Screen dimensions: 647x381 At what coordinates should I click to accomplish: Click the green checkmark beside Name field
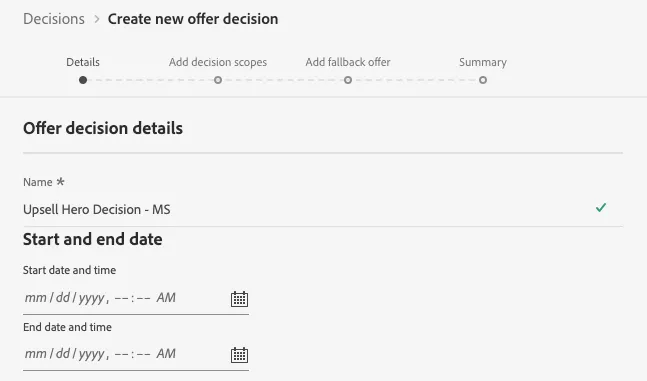(601, 207)
